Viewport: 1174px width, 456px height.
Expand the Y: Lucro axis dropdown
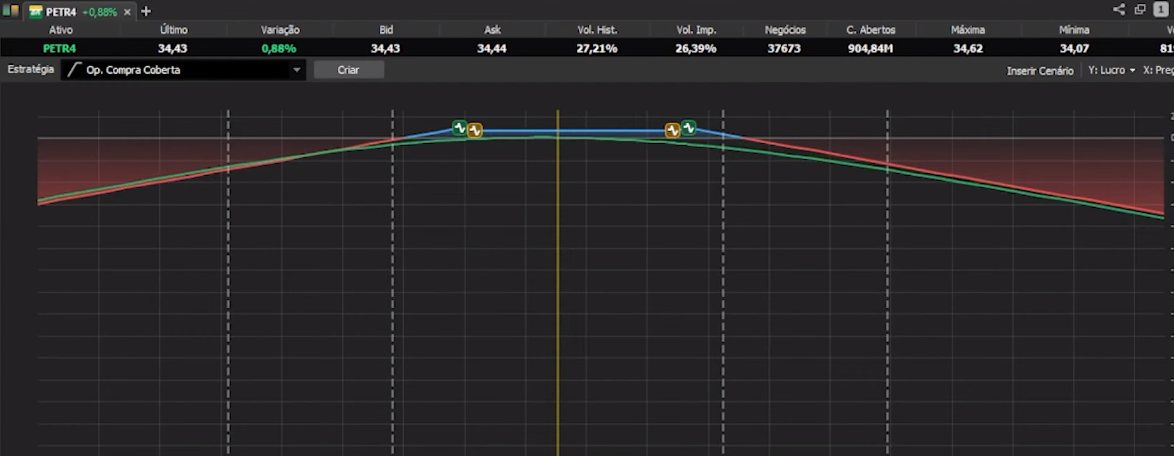[1111, 71]
